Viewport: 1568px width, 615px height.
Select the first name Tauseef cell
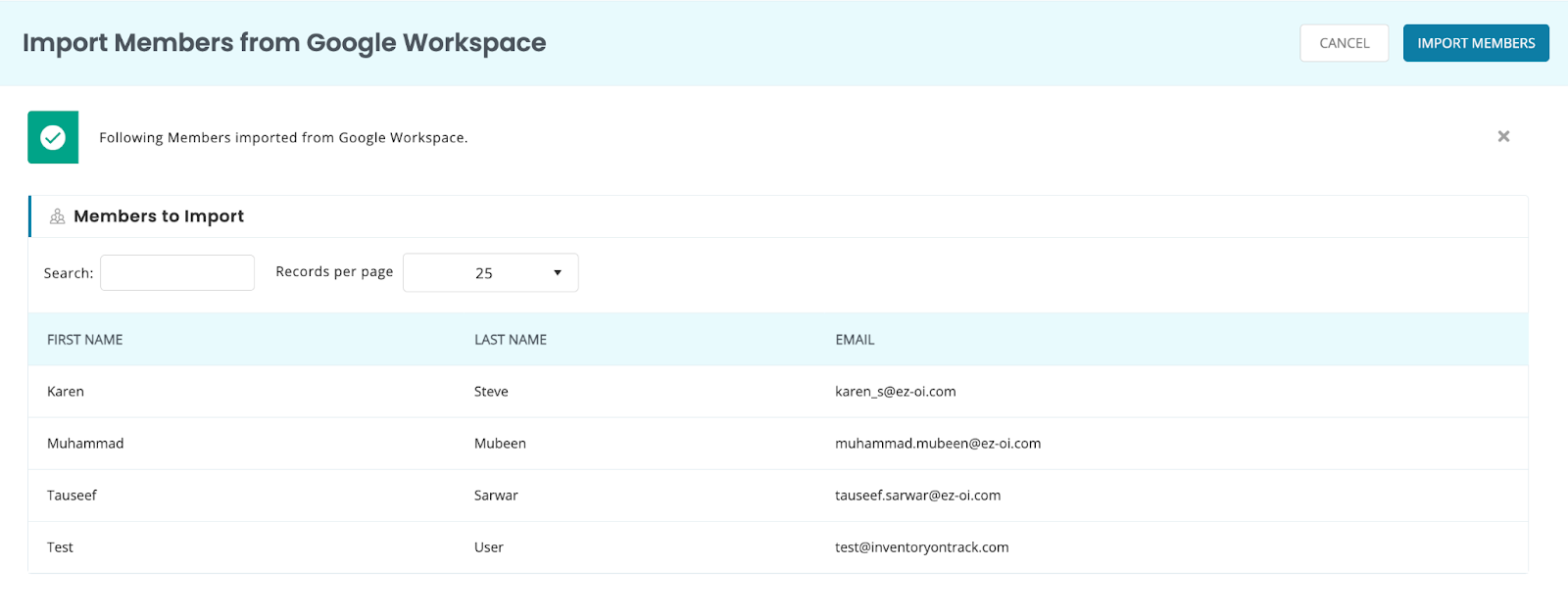coord(72,496)
